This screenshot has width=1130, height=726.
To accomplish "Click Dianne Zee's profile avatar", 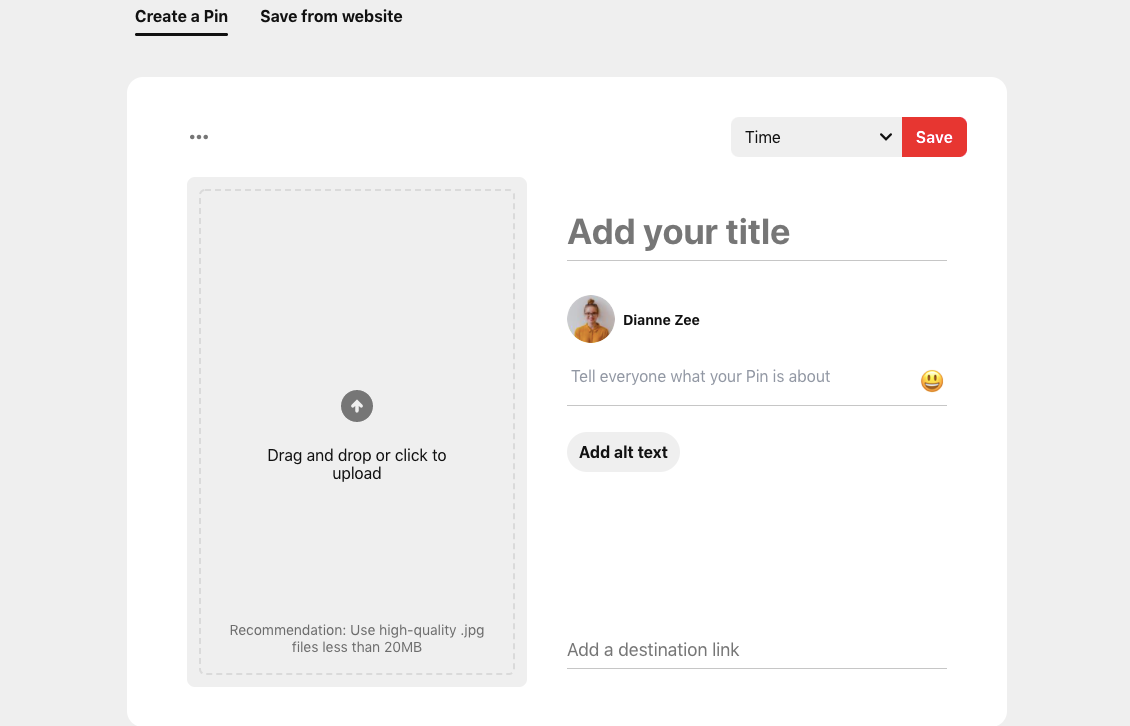I will click(590, 319).
